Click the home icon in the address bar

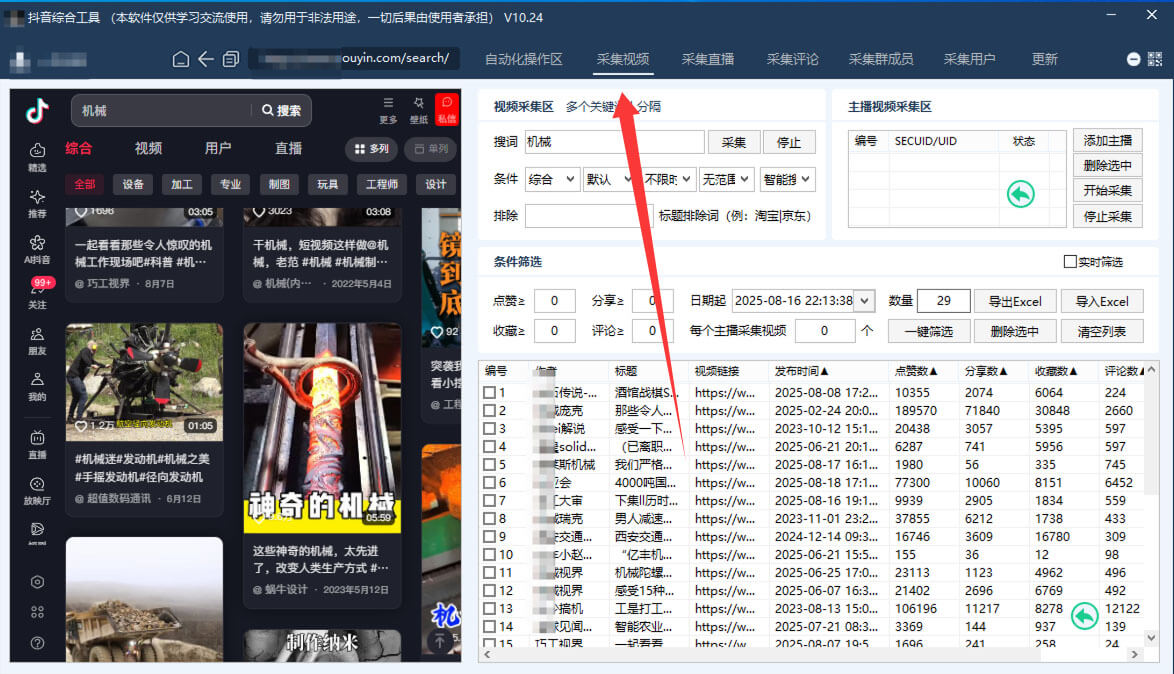tap(180, 59)
